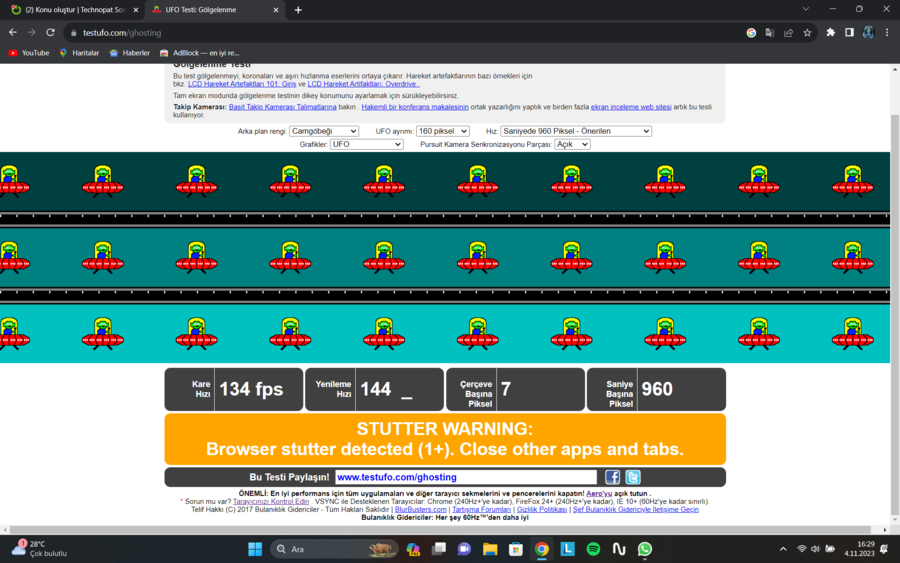
Task: Bookmark this page with the star icon
Action: click(807, 33)
